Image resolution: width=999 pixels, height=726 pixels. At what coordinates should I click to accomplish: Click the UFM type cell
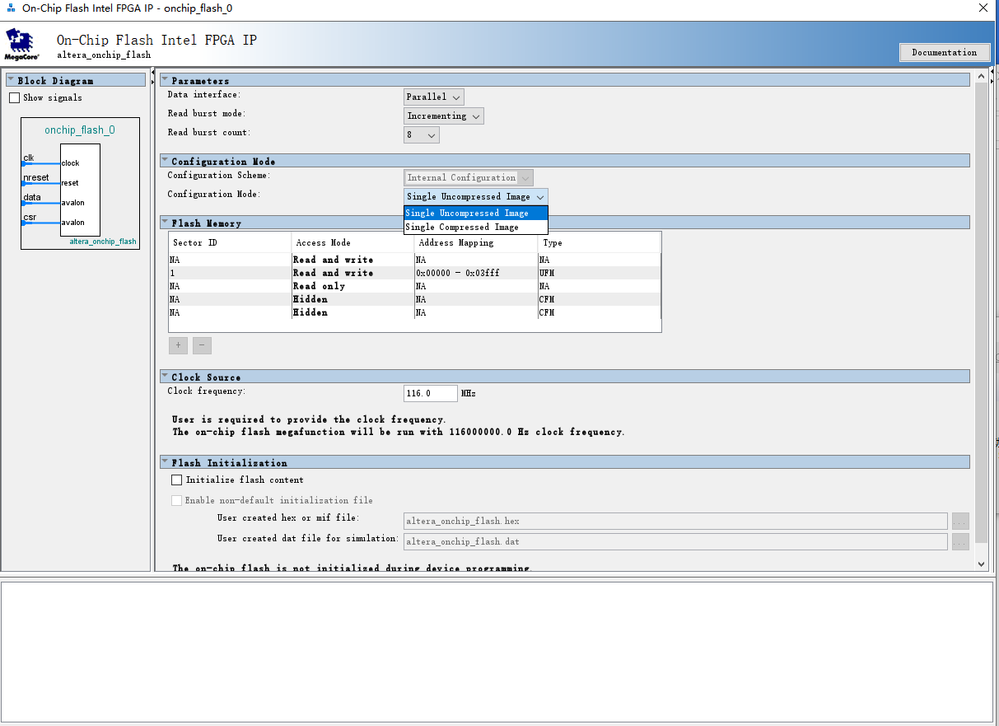[x=599, y=273]
